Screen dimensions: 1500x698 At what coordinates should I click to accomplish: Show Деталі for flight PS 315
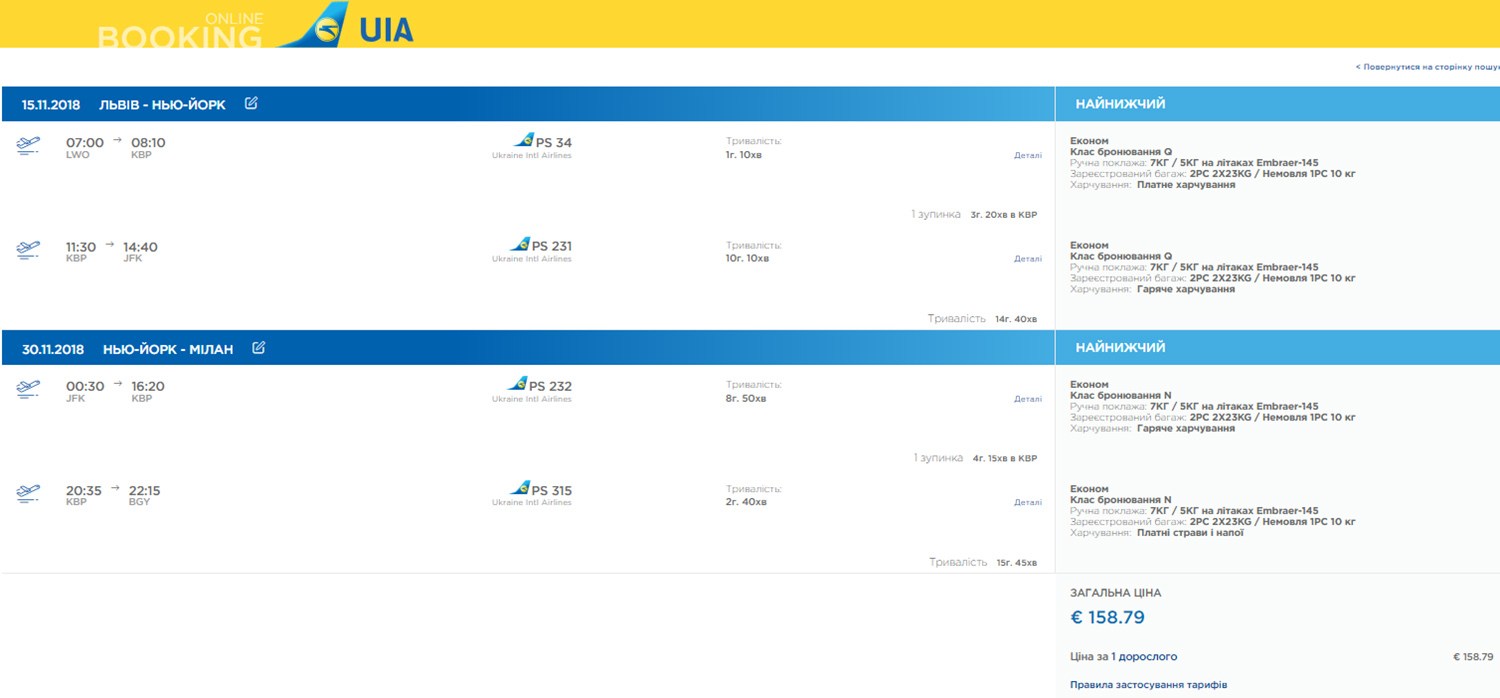pyautogui.click(x=1027, y=503)
